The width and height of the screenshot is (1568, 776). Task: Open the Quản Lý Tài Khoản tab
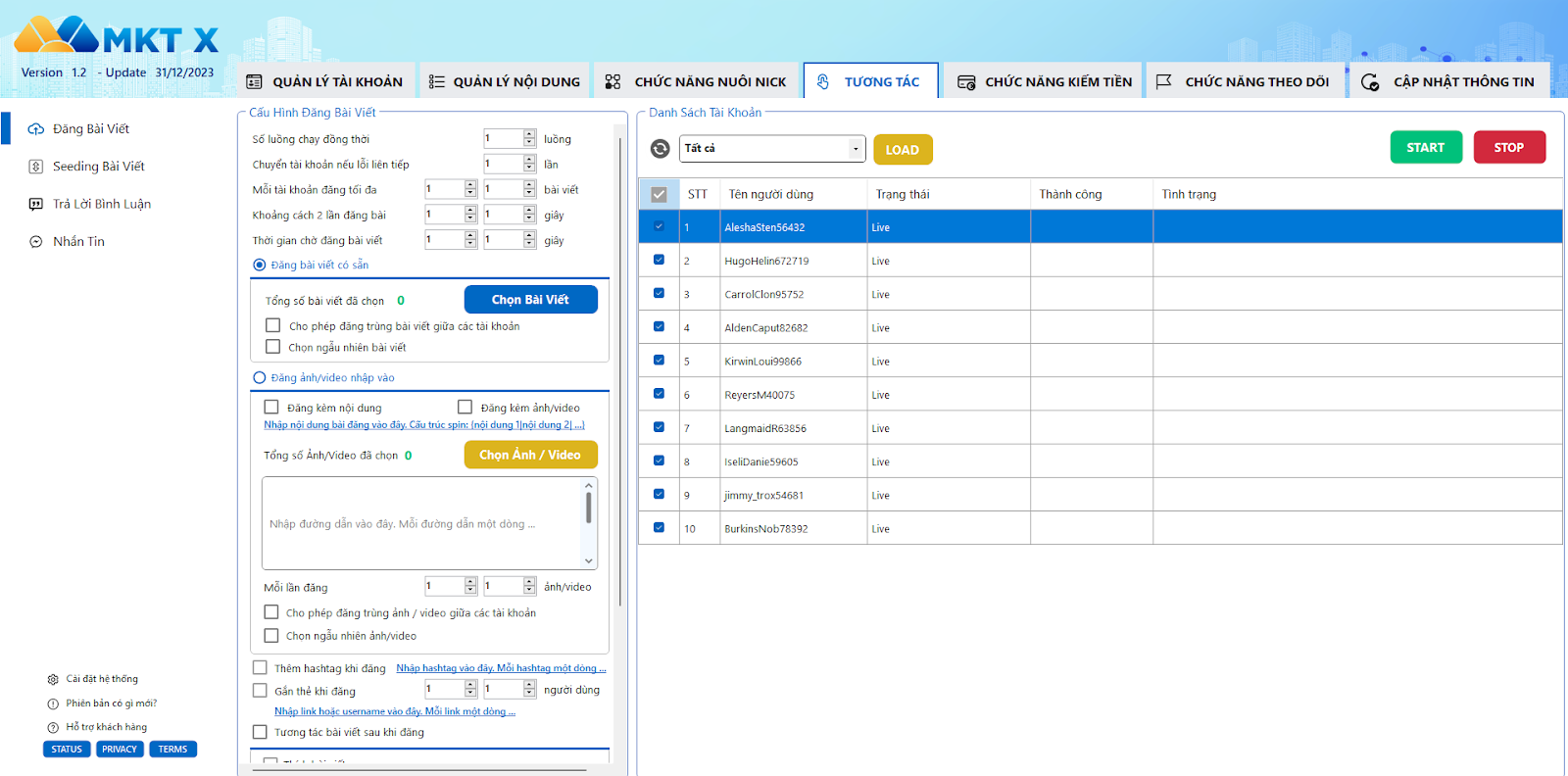pos(325,81)
